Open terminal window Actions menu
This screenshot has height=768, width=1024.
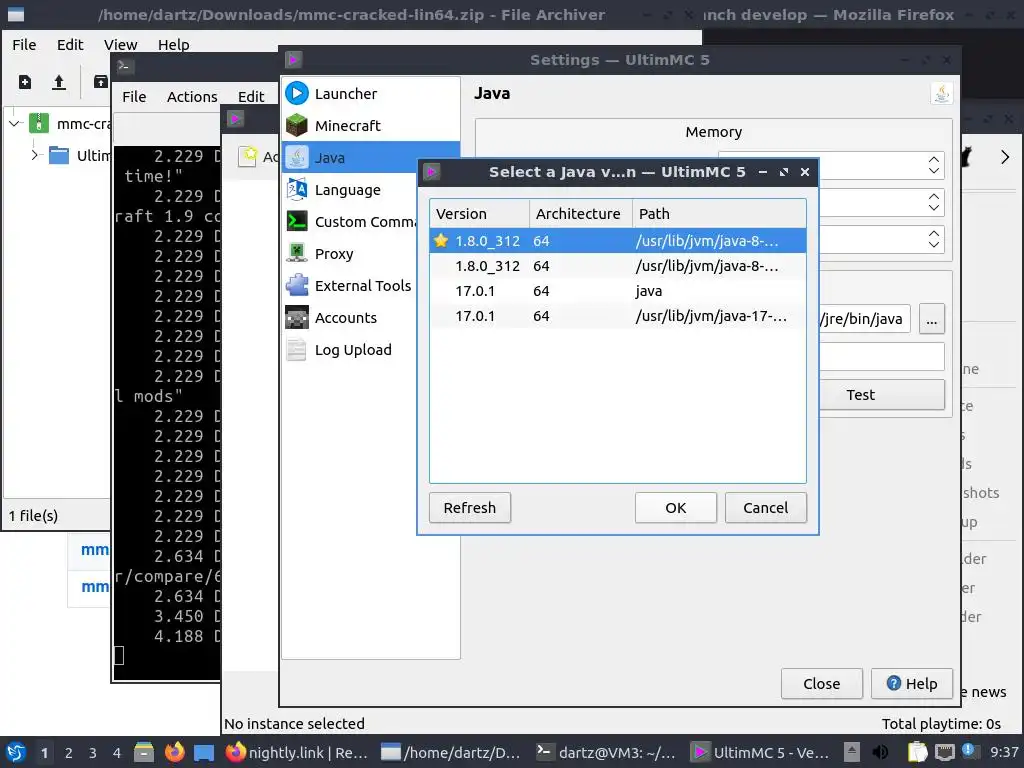coord(192,97)
